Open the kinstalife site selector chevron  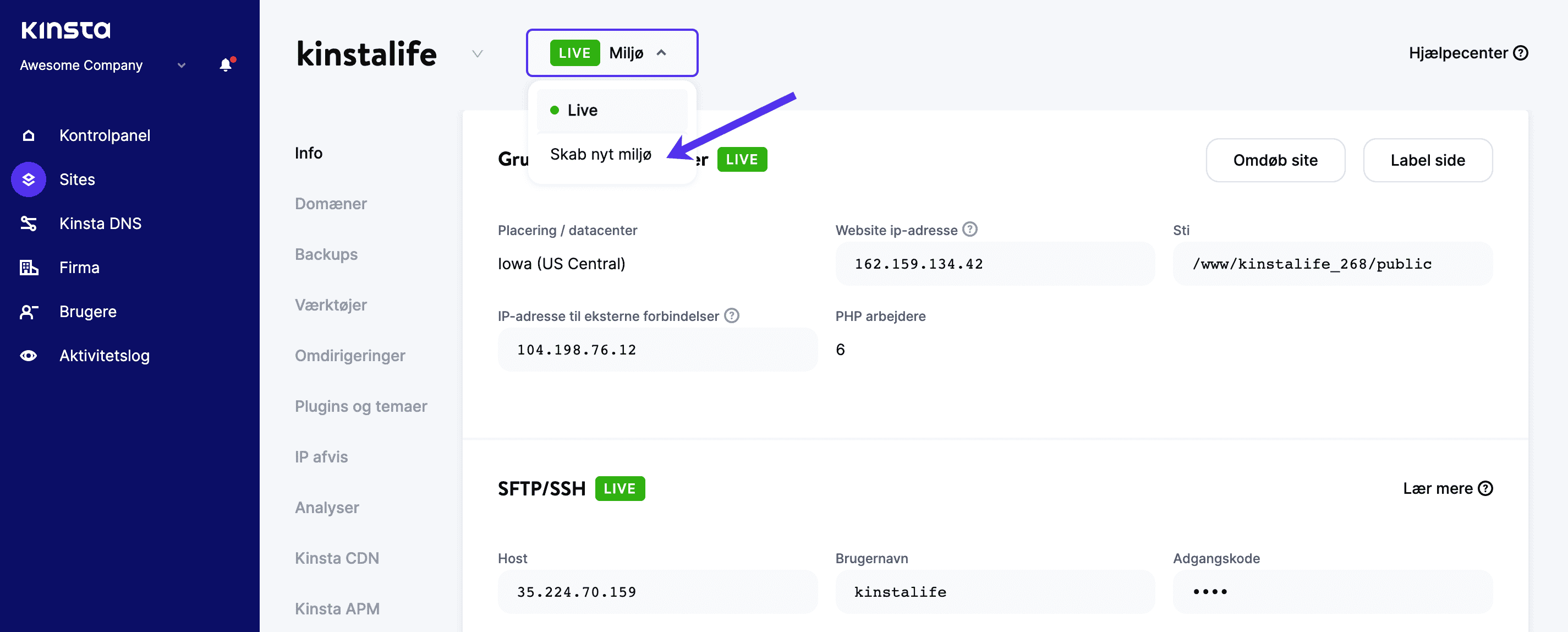tap(477, 53)
